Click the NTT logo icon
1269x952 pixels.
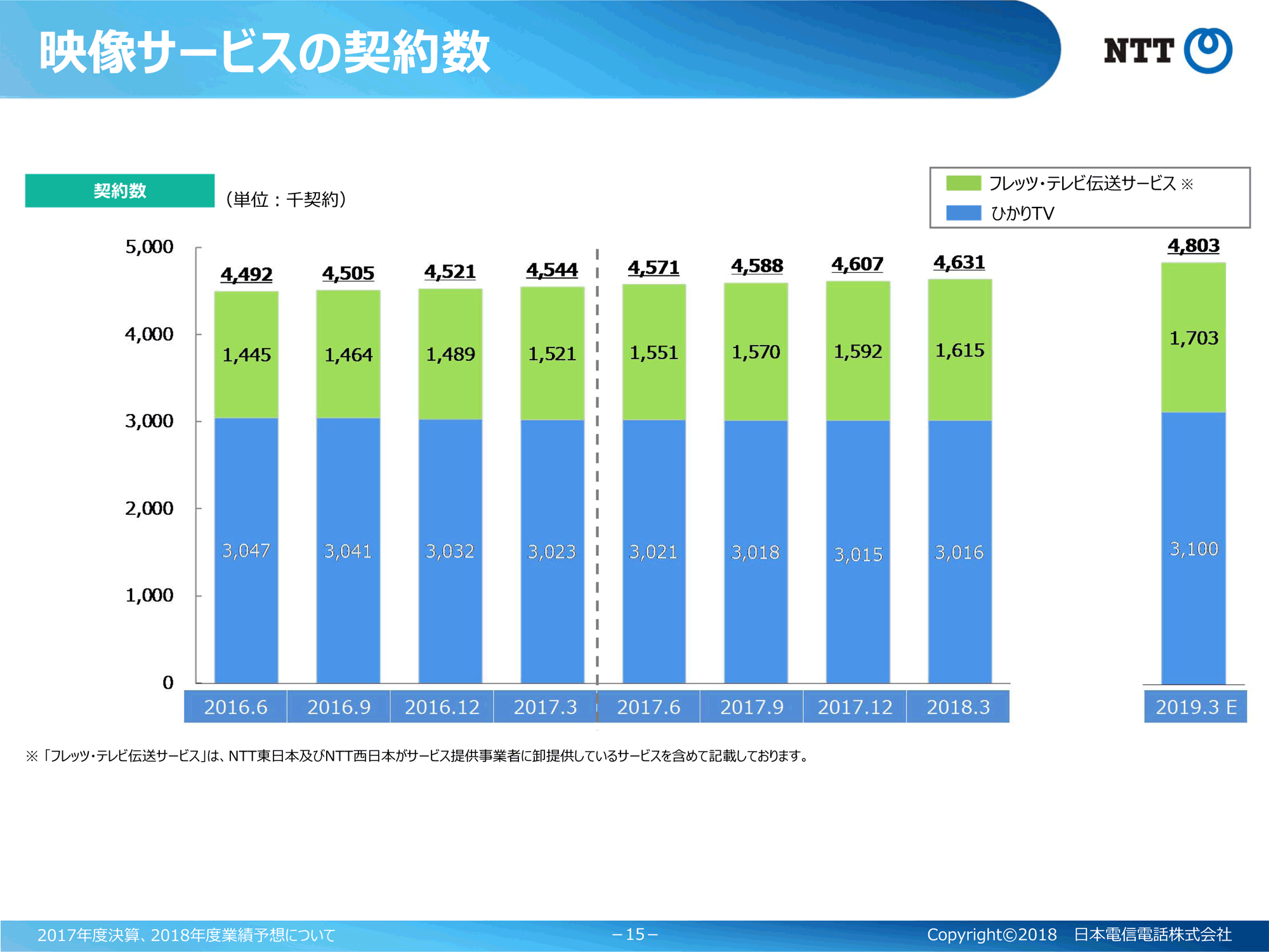pyautogui.click(x=1208, y=50)
